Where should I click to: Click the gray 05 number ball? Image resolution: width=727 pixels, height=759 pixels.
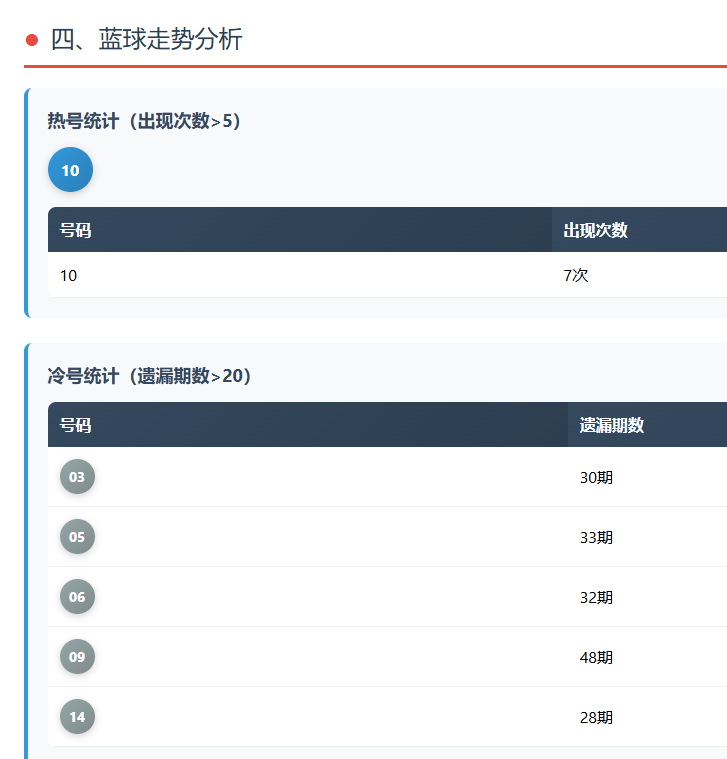(77, 537)
